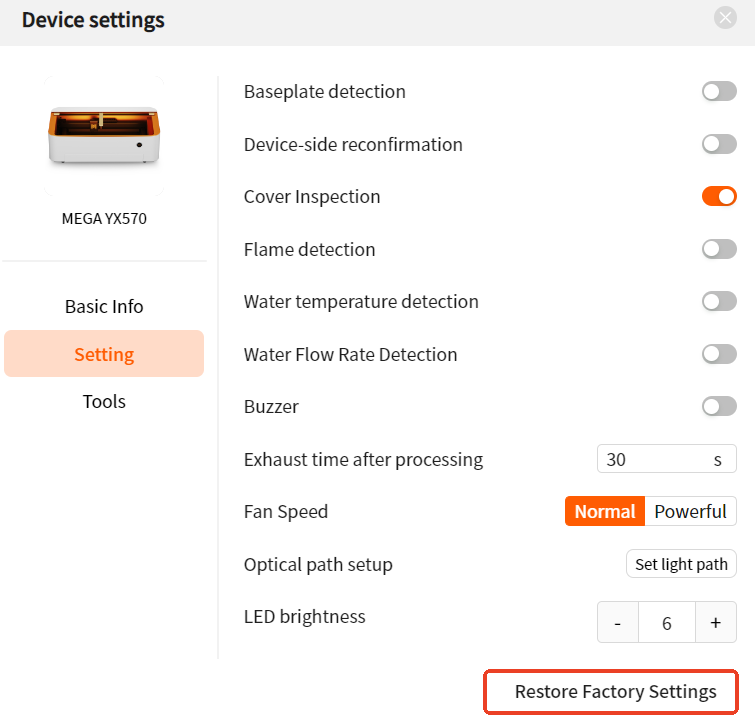The height and width of the screenshot is (717, 755).
Task: Close the Device settings dialog
Action: click(725, 18)
